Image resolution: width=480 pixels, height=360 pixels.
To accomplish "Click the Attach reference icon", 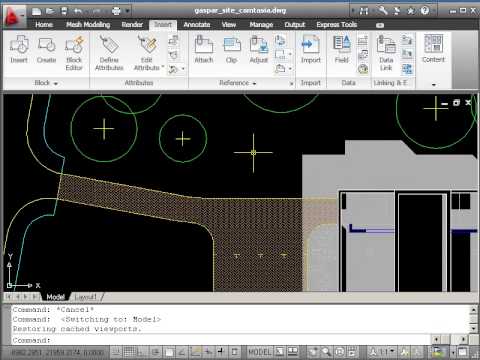I will [204, 45].
